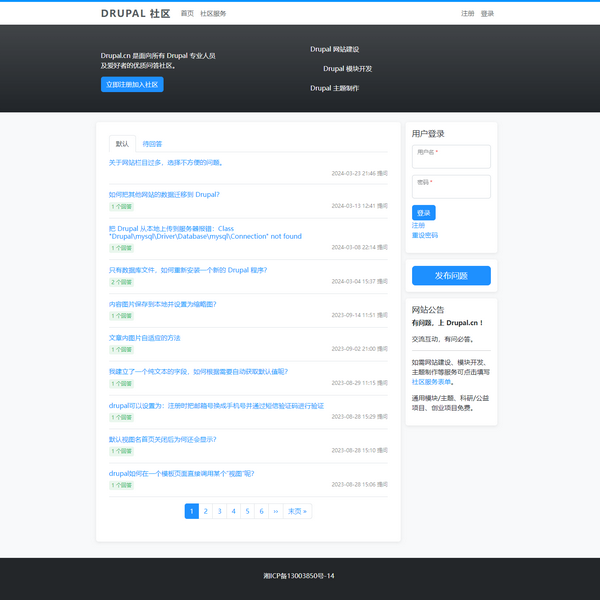Focus the 用户名 input field

pyautogui.click(x=450, y=157)
